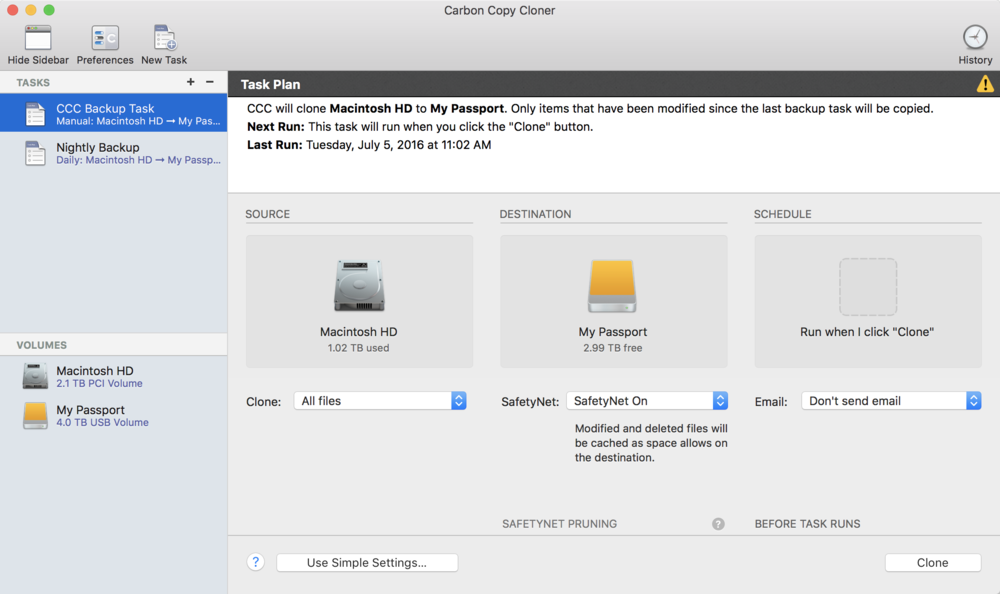The image size is (1000, 594).
Task: Click the Clone button
Action: [x=932, y=563]
